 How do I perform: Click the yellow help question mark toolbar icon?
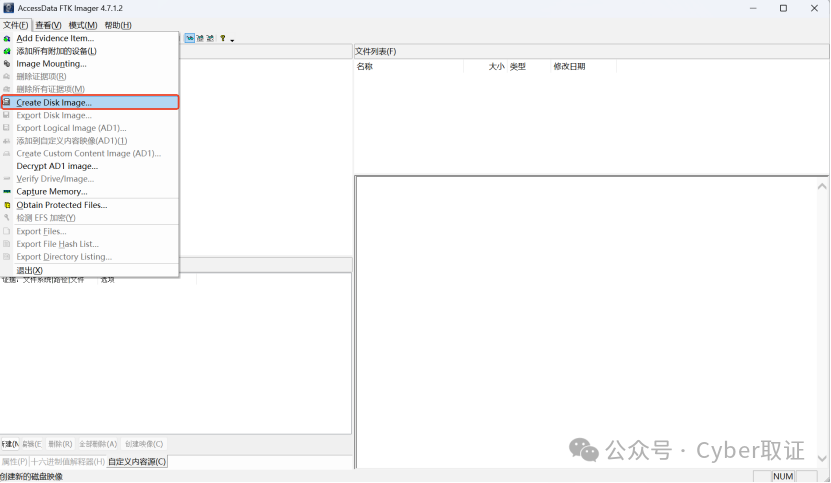coord(223,38)
